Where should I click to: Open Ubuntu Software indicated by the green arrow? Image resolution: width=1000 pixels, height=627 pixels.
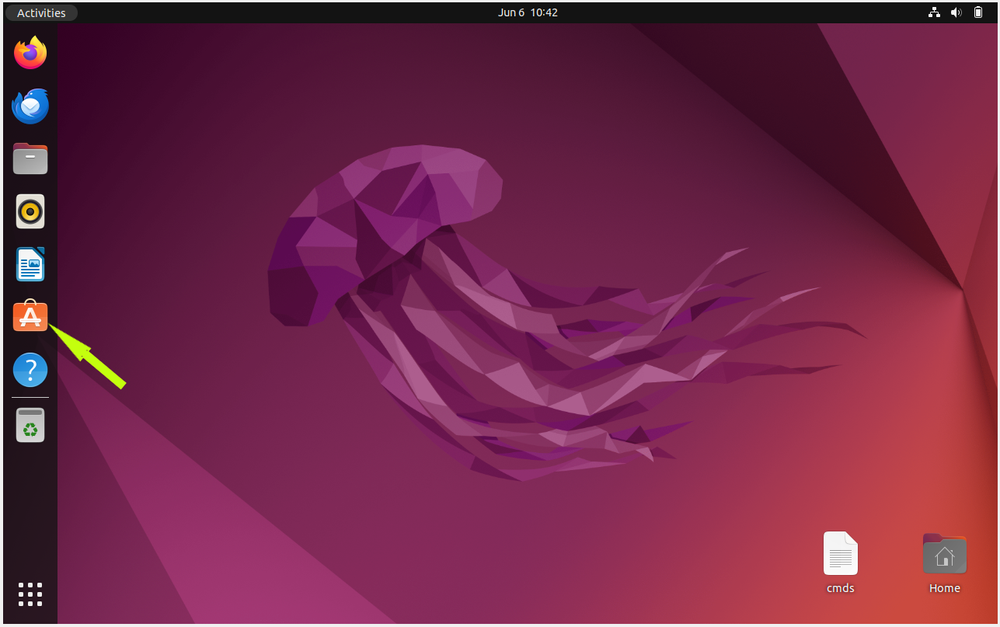[30, 316]
